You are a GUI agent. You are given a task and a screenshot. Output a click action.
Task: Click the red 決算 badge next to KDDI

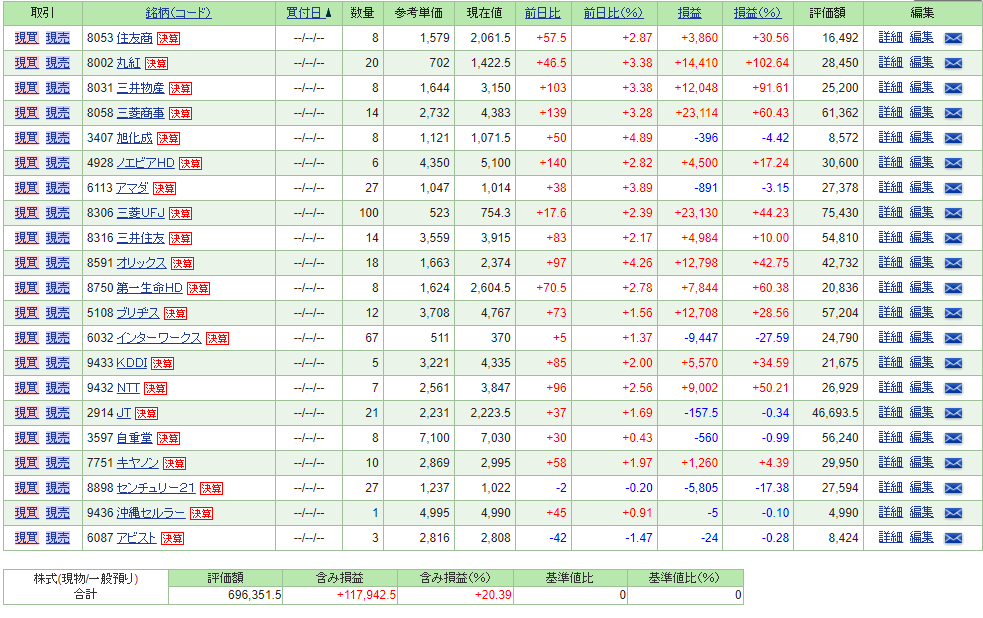tap(162, 364)
